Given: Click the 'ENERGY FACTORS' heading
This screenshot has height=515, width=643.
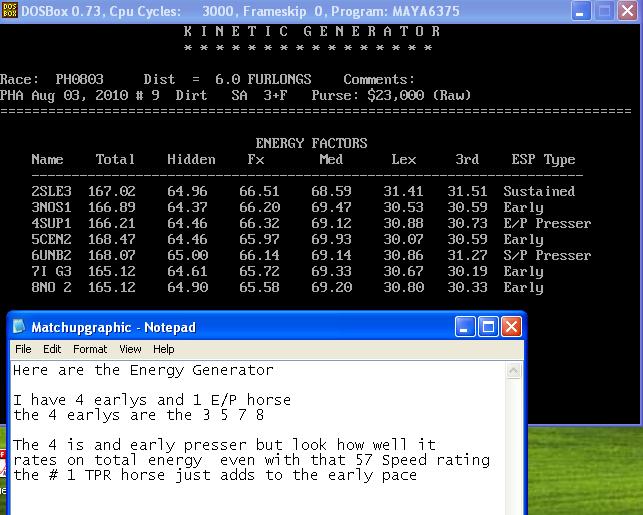Looking at the screenshot, I should click(311, 143).
